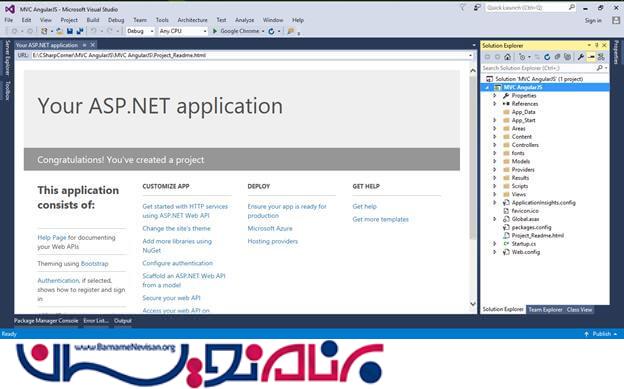Follow the Configure authentication link
Image resolution: width=624 pixels, height=389 pixels.
177,263
